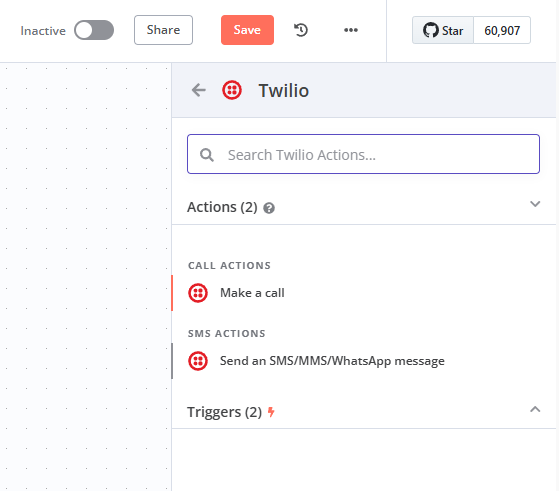Click the SMS ACTIONS category label
This screenshot has height=491, width=559.
pos(227,333)
